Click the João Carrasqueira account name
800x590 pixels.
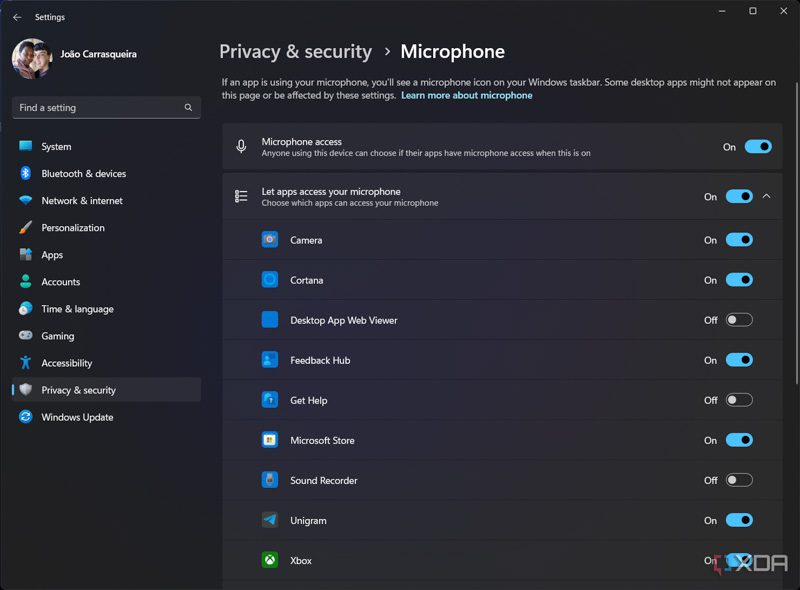pos(98,54)
